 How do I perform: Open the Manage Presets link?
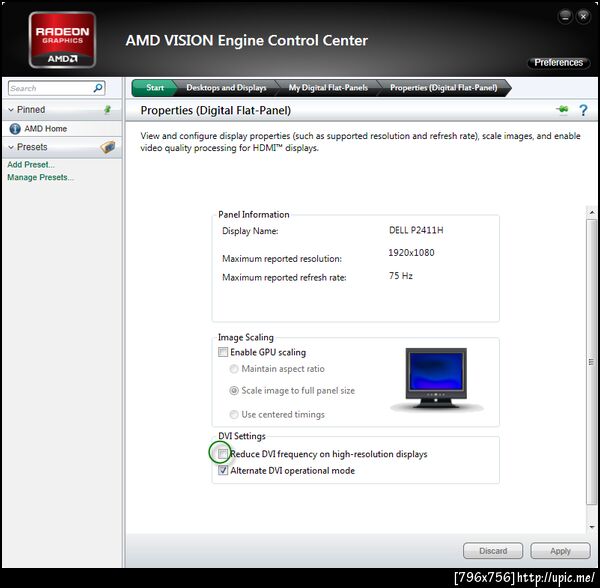40,177
